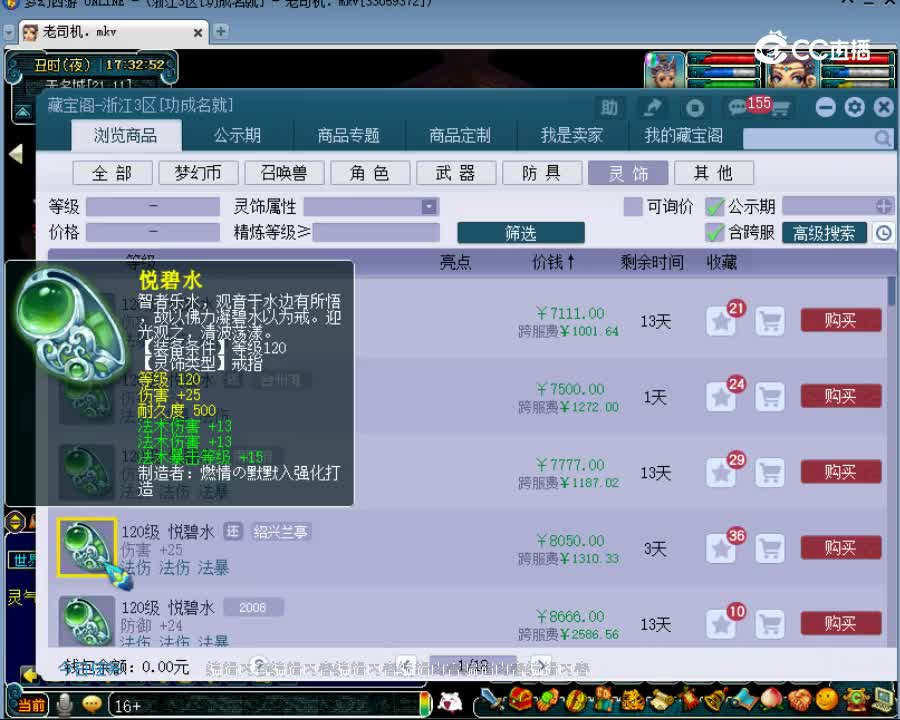Sort listings by 价钱 column header

coord(553,262)
